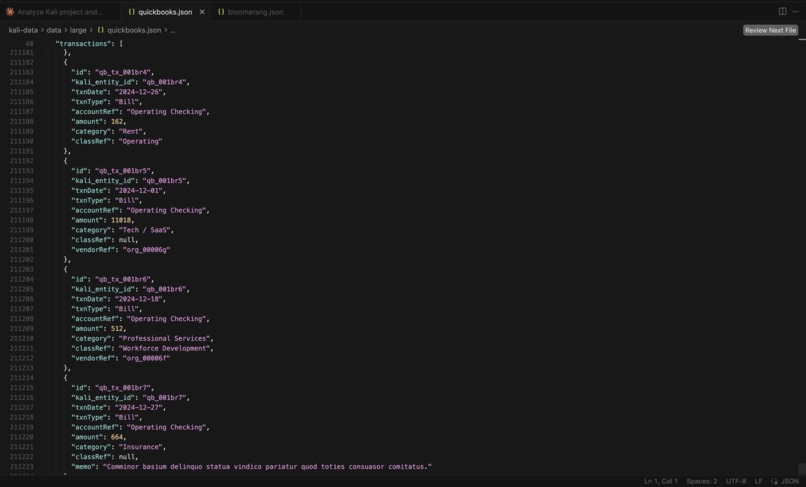This screenshot has height=487, width=806.
Task: Click the "qb_tx_001br6" id line
Action: coord(112,279)
